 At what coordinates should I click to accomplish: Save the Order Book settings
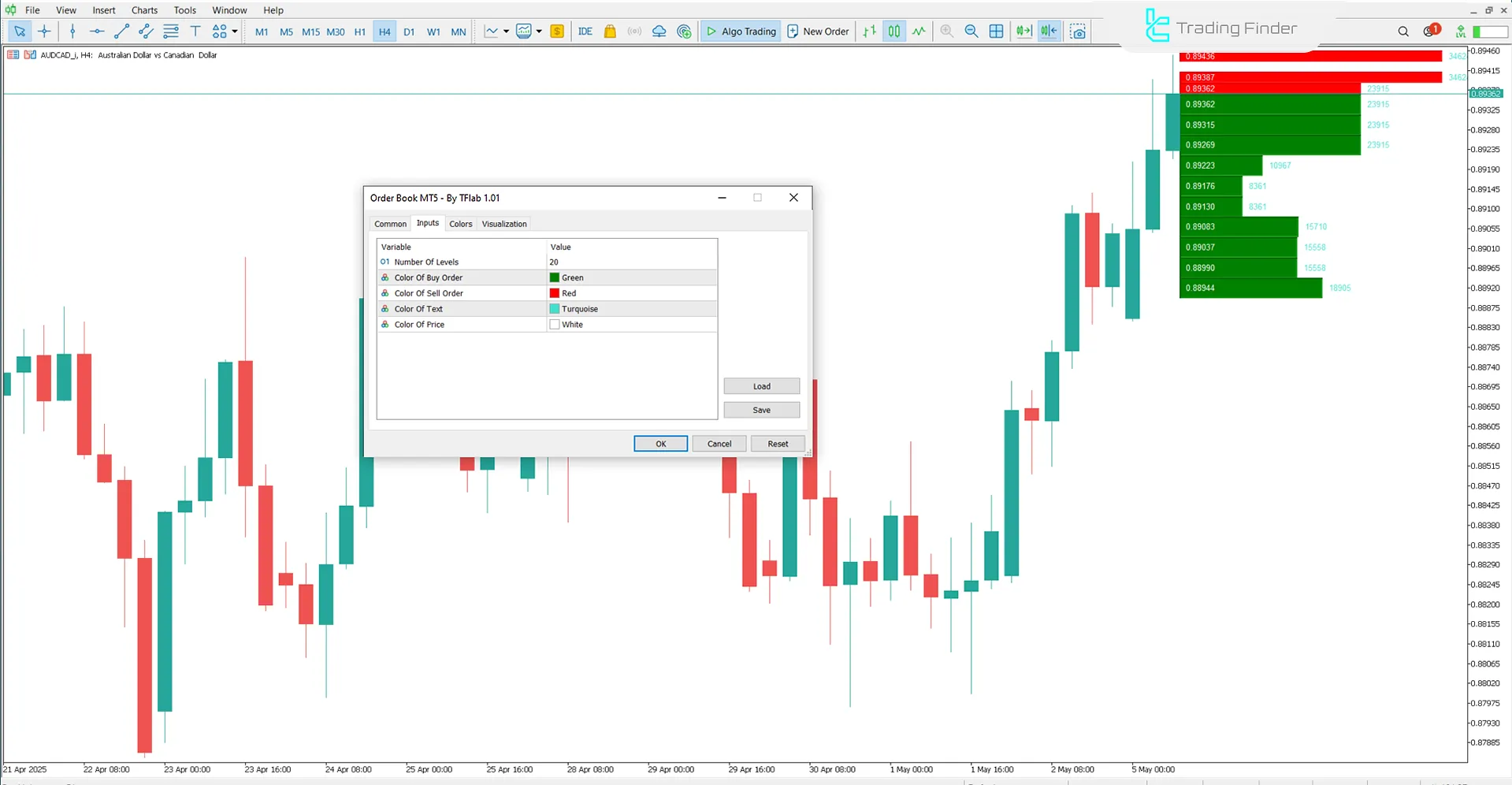(x=761, y=410)
